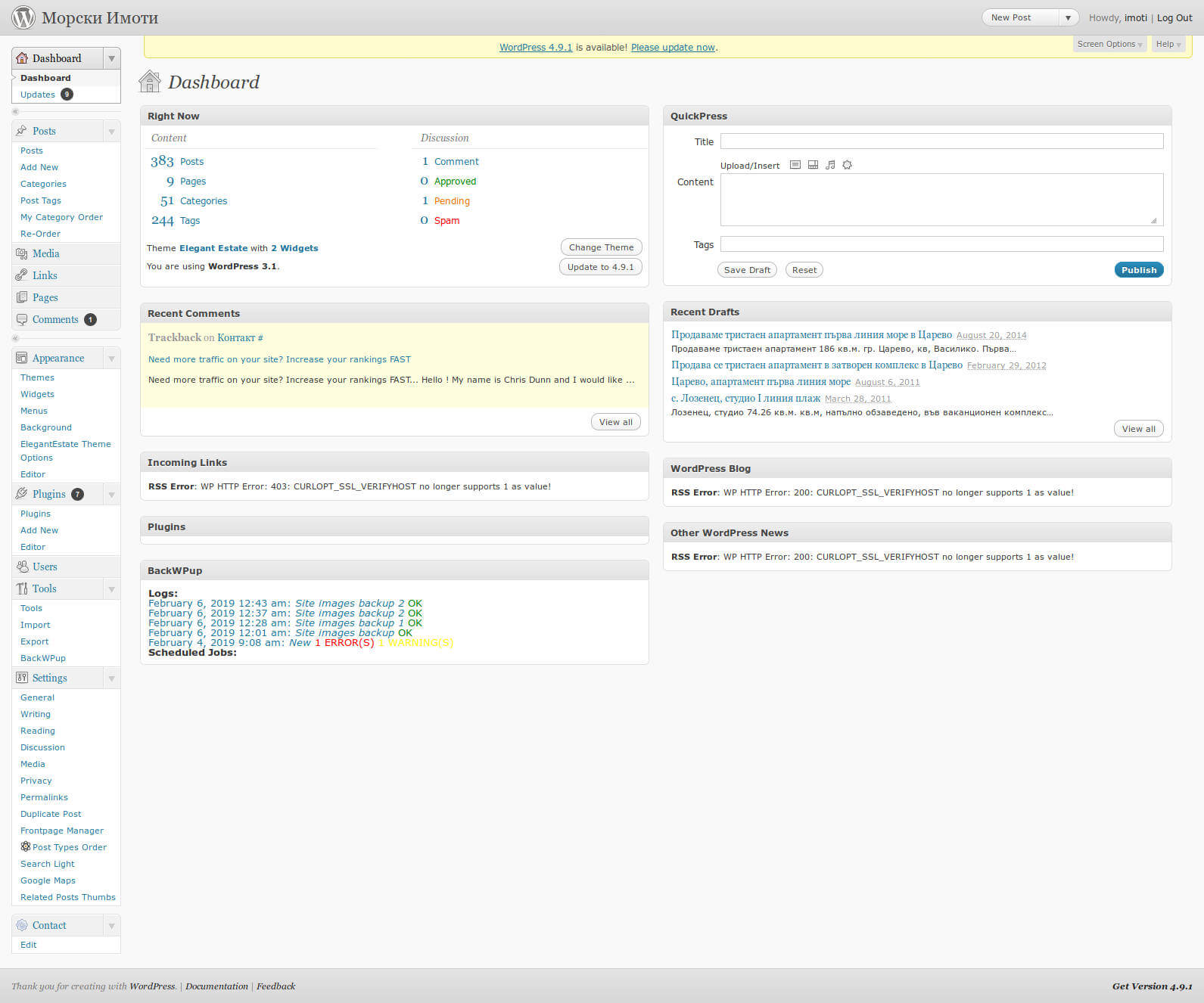
Task: Click the QuickPress Title input field
Action: (x=941, y=141)
